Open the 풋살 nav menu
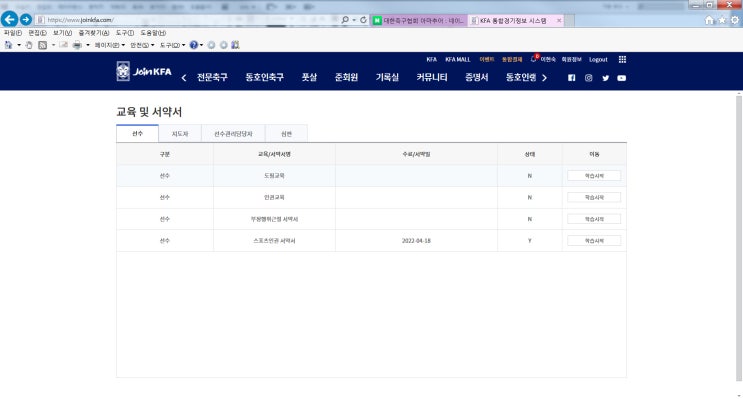The height and width of the screenshot is (399, 743). [309, 77]
